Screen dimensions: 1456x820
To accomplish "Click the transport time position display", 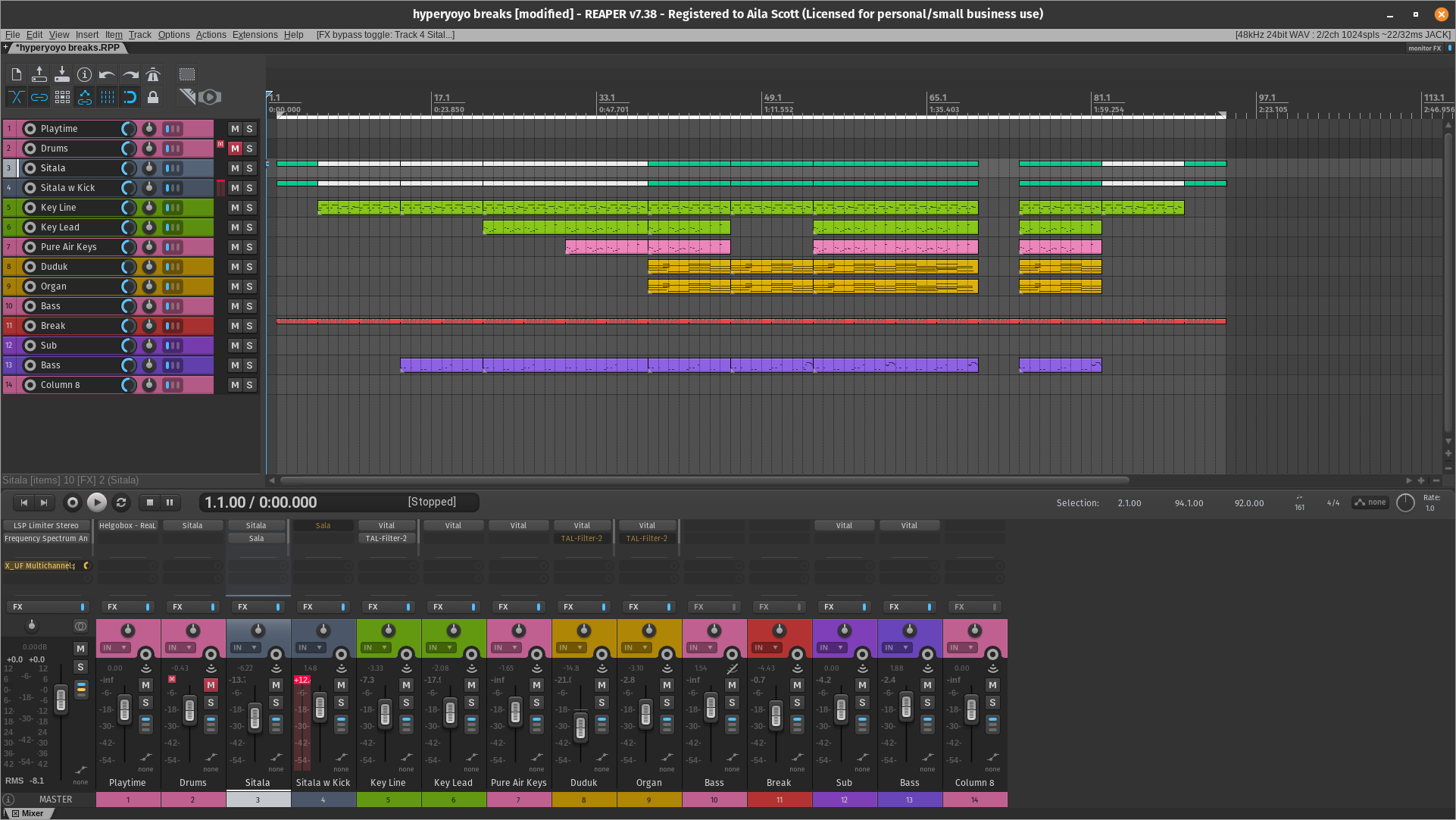I will click(261, 502).
